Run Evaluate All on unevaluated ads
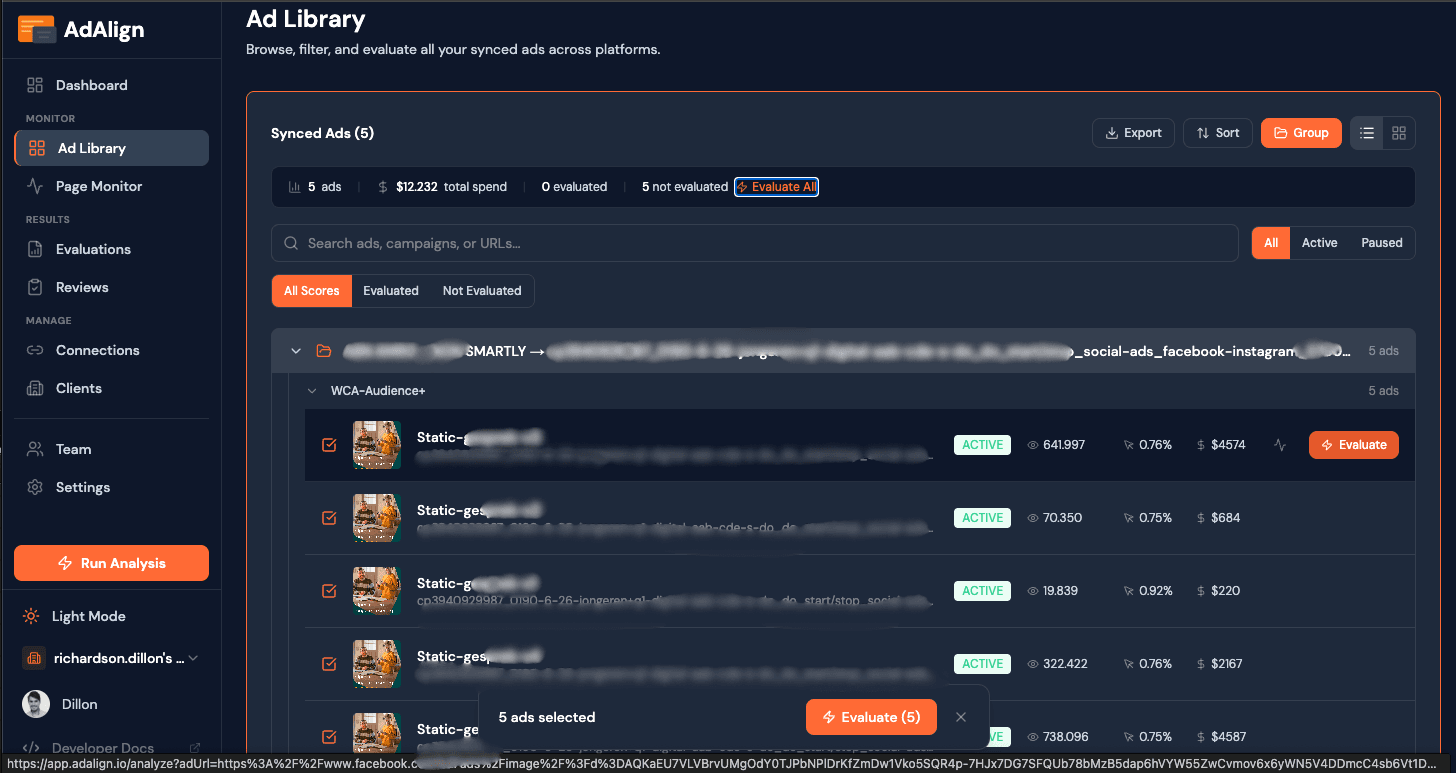 (x=776, y=186)
